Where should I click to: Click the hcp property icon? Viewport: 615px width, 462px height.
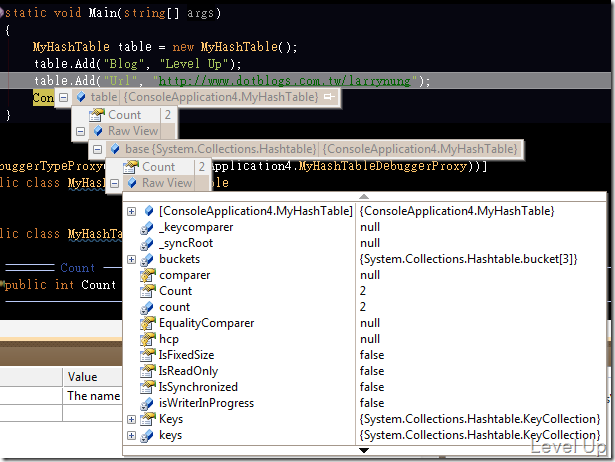(x=147, y=339)
